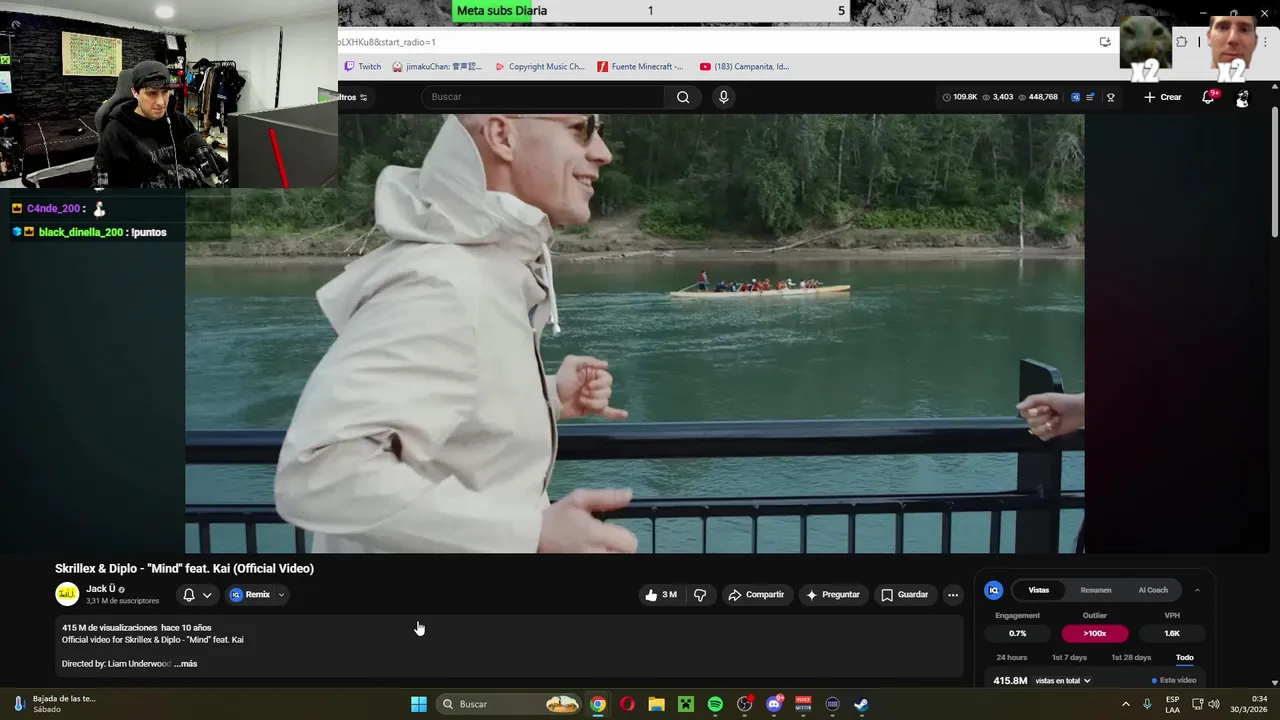Select the Resumen tab in vidIQ panel
The height and width of the screenshot is (720, 1280).
(1096, 590)
